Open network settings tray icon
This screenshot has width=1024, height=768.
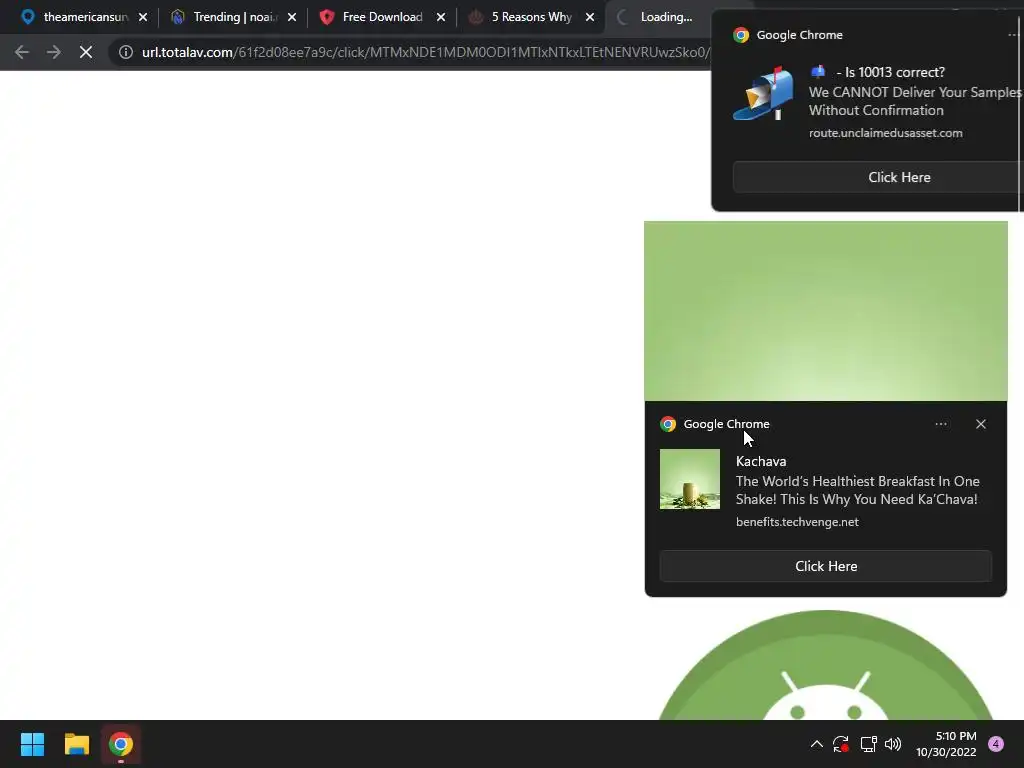pyautogui.click(x=868, y=744)
